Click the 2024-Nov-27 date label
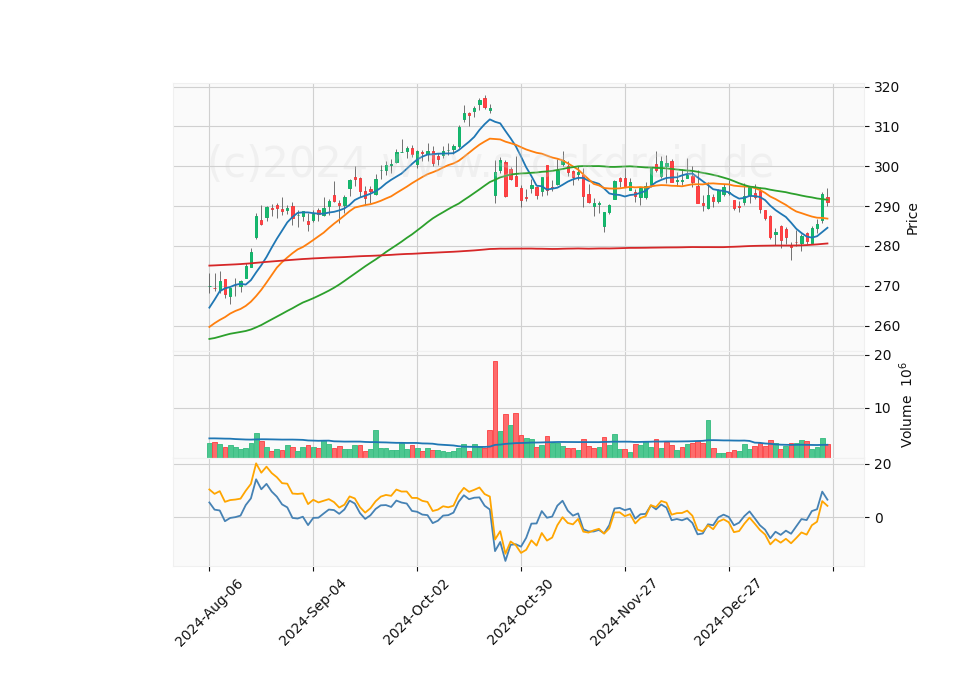This screenshot has height=690, width=960. (624, 612)
